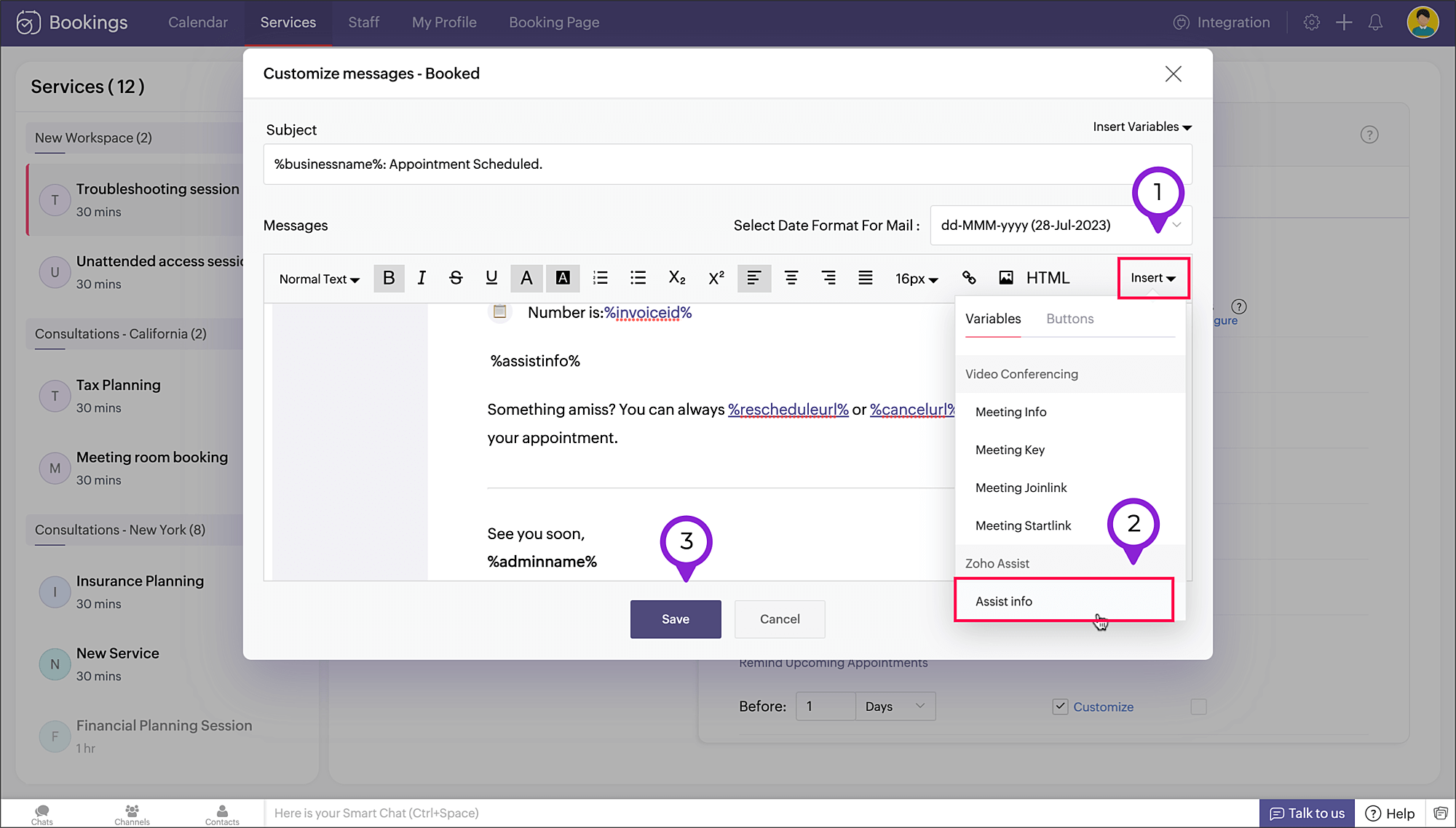Toggle bold formatting in message editor
The height and width of the screenshot is (828, 1456).
coord(389,278)
